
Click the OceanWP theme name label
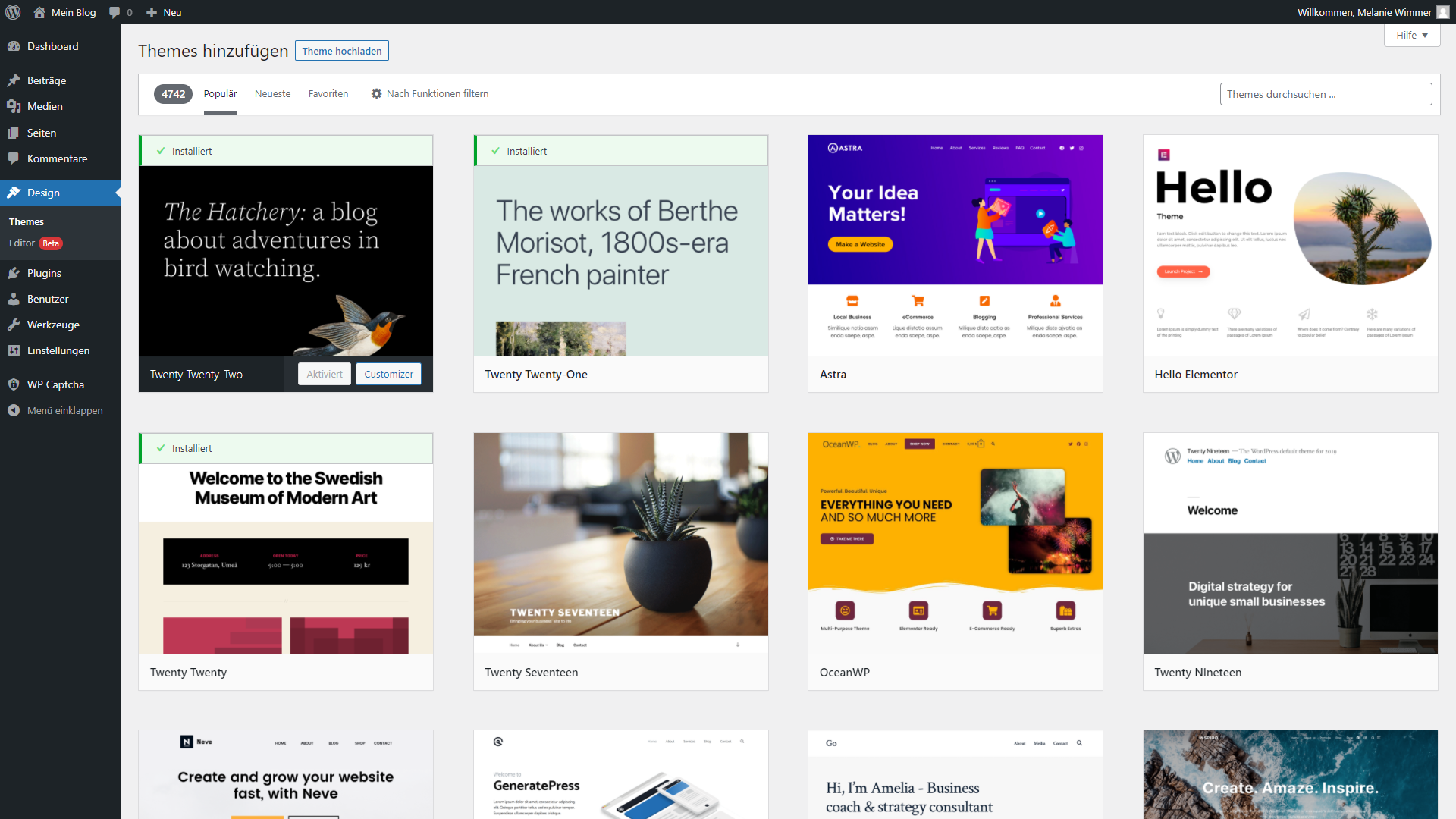pyautogui.click(x=844, y=673)
